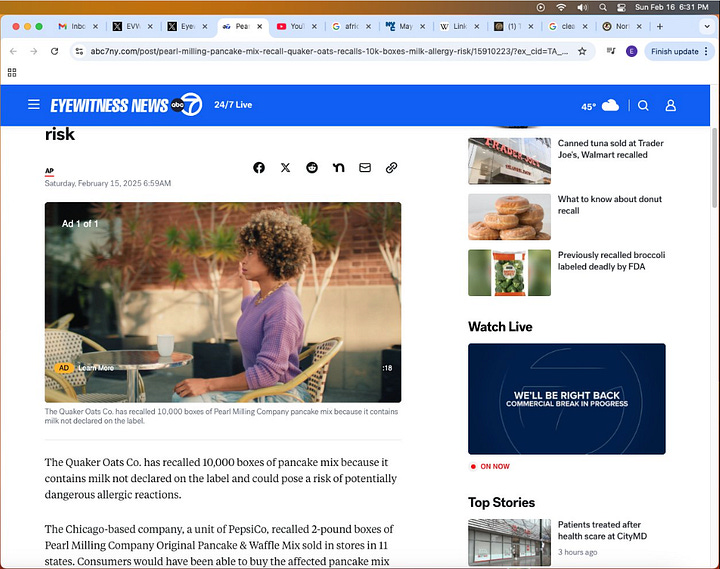Open the Wi-Fi menu bar icon
720x569 pixels.
point(561,7)
